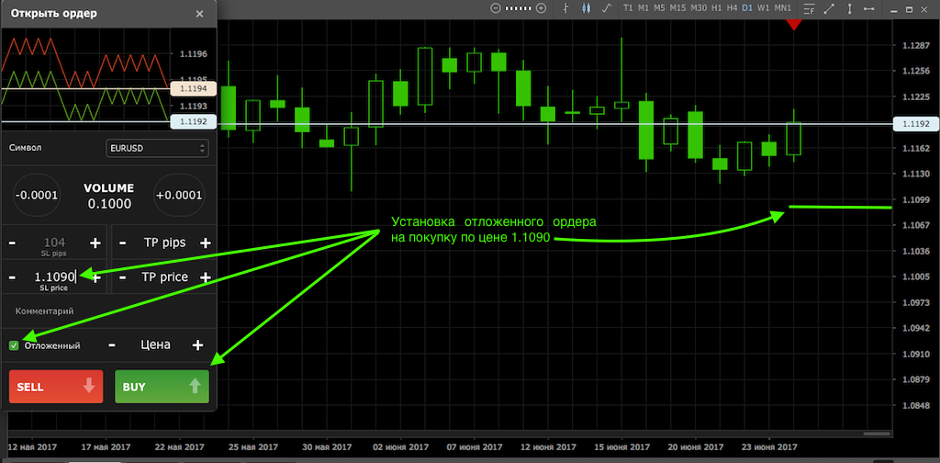The width and height of the screenshot is (940, 463).
Task: Open the EURUSD symbol dropdown
Action: (x=156, y=147)
